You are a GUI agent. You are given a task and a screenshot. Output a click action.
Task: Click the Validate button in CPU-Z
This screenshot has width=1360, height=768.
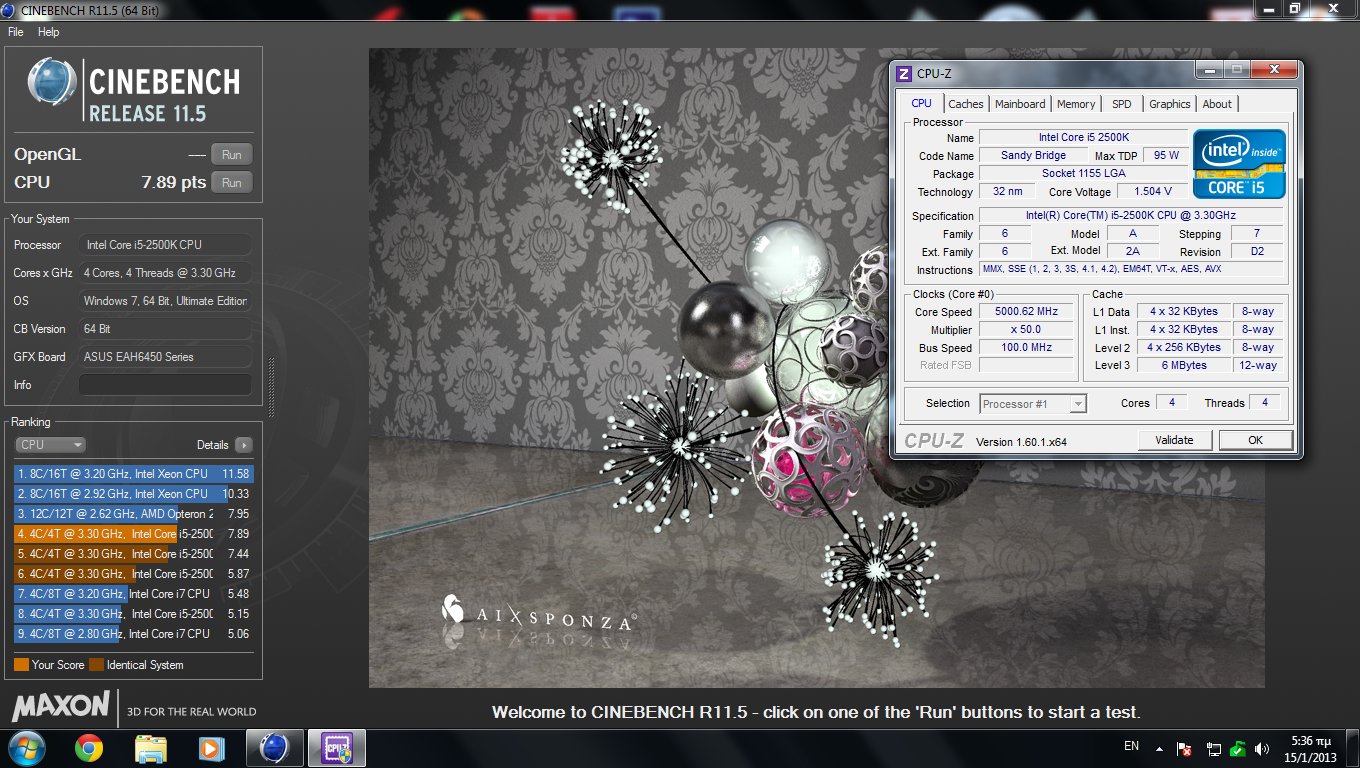click(1174, 440)
